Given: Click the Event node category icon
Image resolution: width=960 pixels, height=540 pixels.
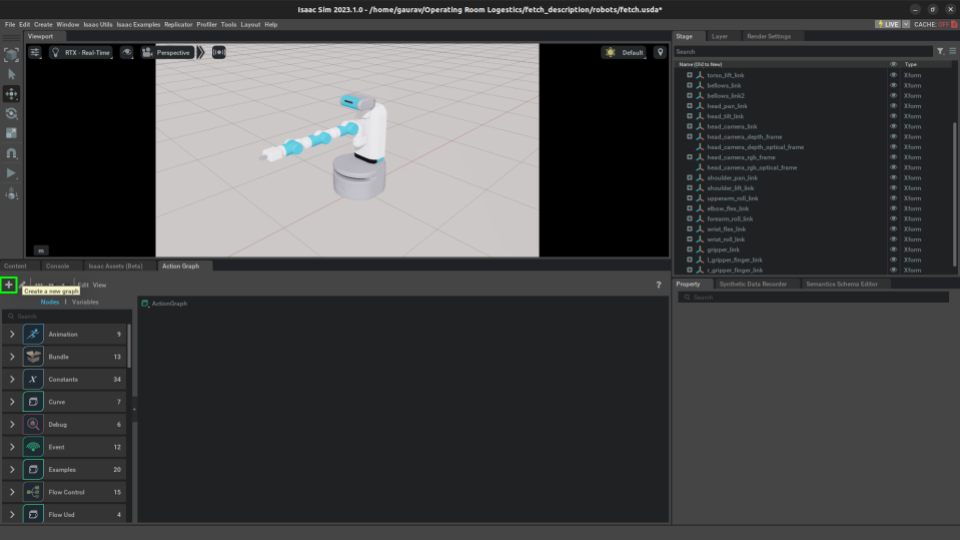Looking at the screenshot, I should (33, 447).
